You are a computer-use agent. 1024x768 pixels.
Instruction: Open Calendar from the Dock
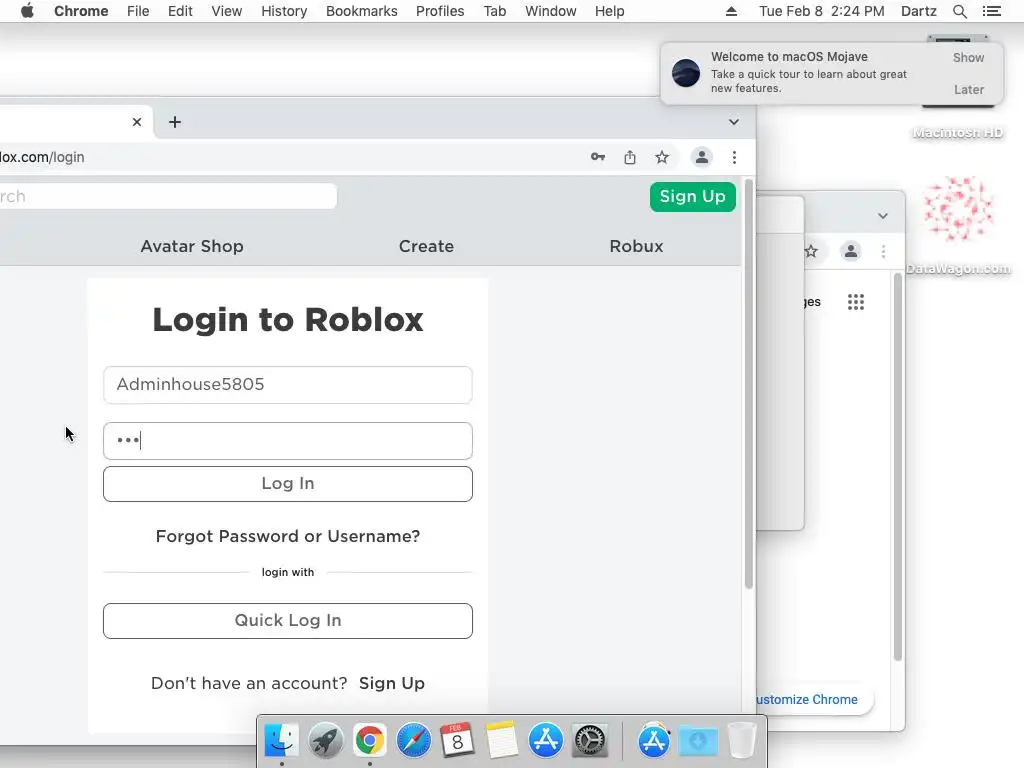(x=457, y=741)
